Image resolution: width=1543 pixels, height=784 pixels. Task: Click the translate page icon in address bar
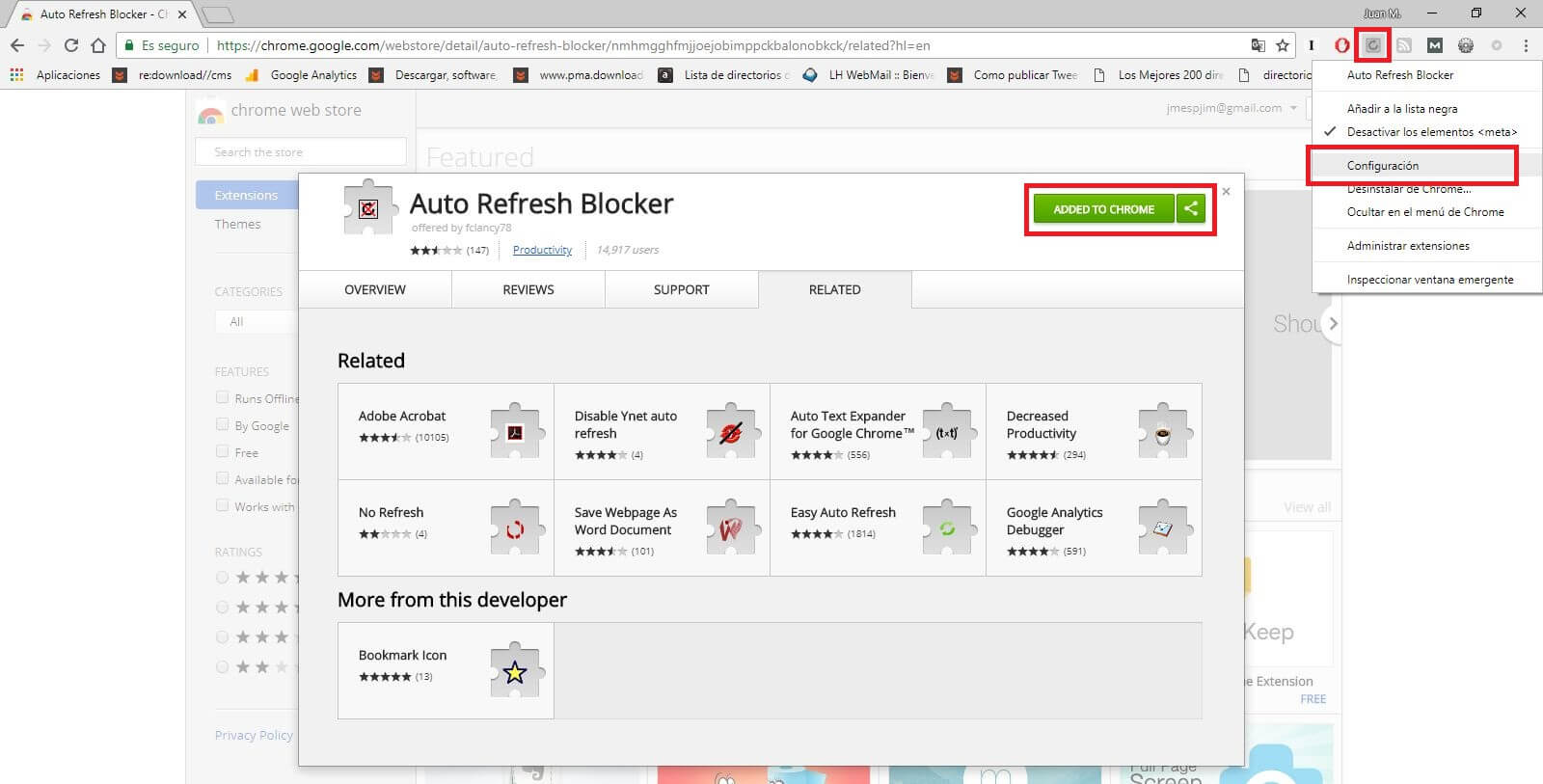click(1258, 45)
